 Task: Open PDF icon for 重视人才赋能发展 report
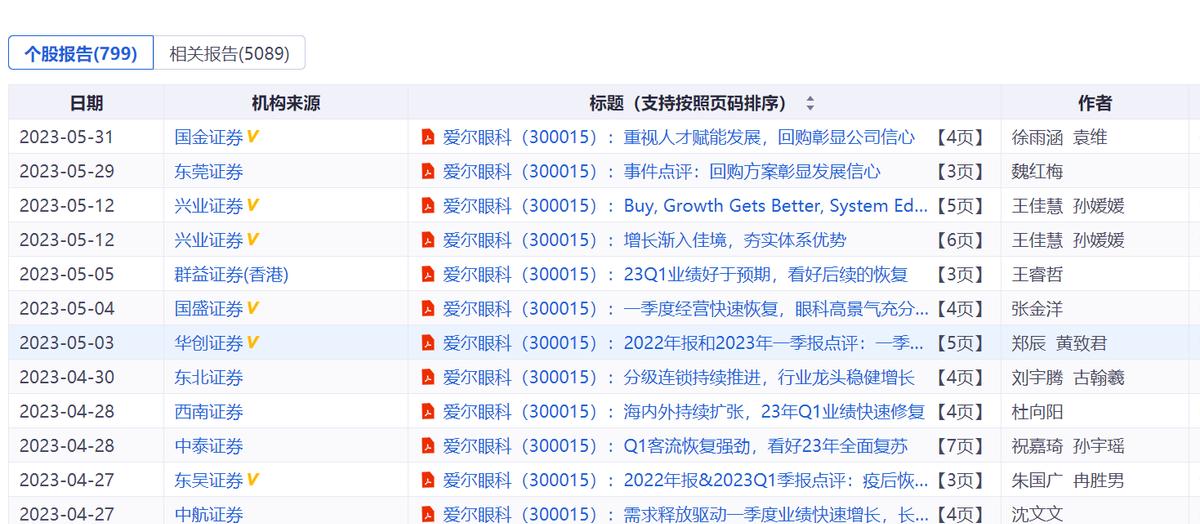[x=428, y=137]
